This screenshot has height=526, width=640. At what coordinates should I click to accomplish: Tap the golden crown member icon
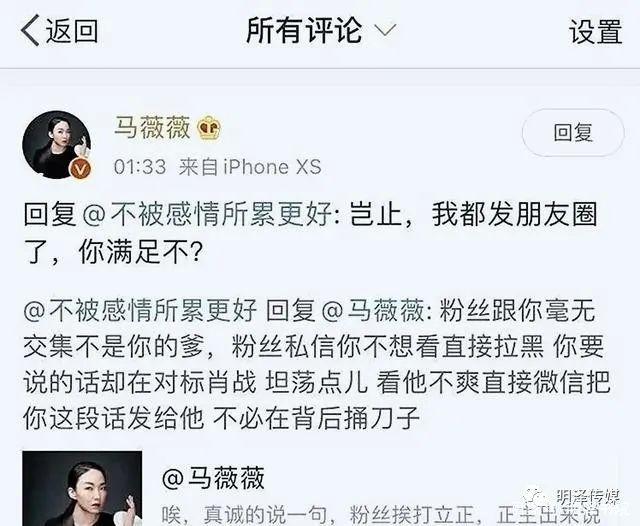pos(209,129)
